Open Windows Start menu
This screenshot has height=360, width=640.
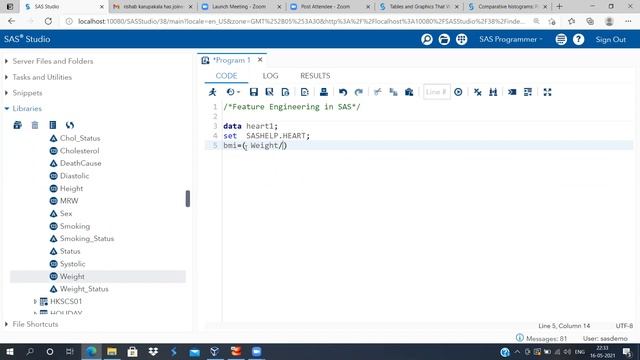point(10,351)
